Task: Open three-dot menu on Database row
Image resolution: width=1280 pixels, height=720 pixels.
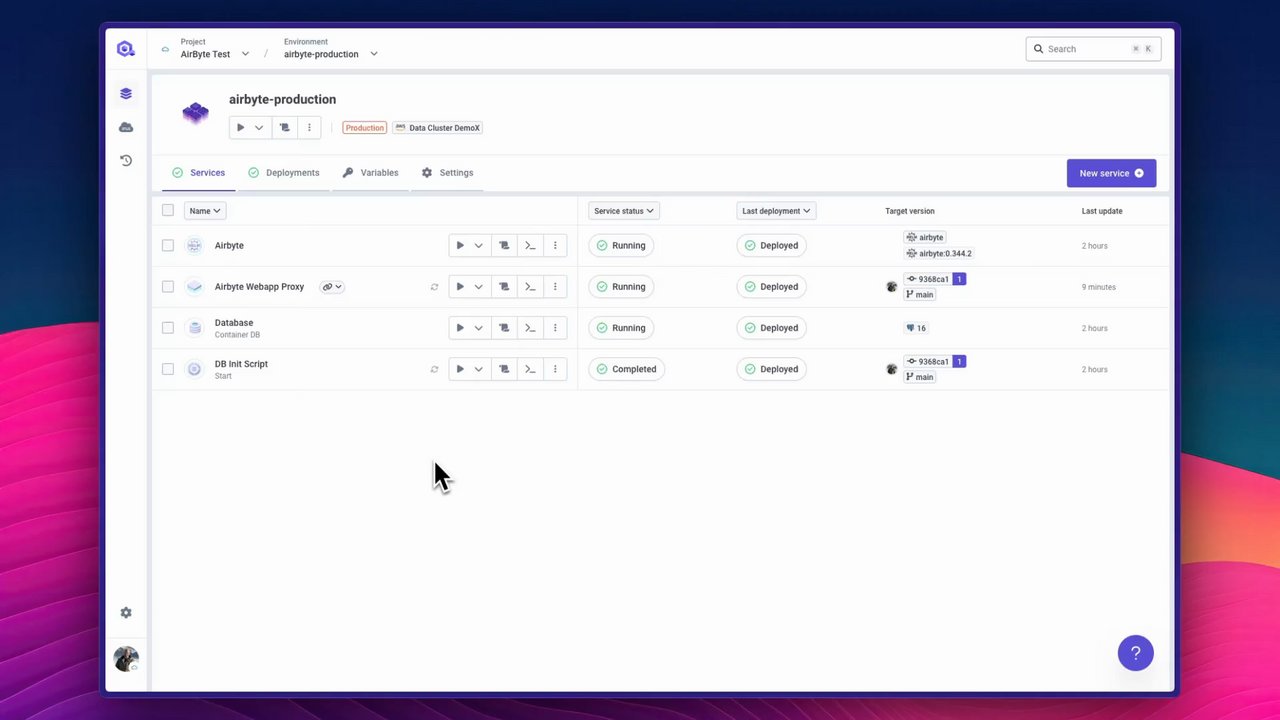Action: coord(555,328)
